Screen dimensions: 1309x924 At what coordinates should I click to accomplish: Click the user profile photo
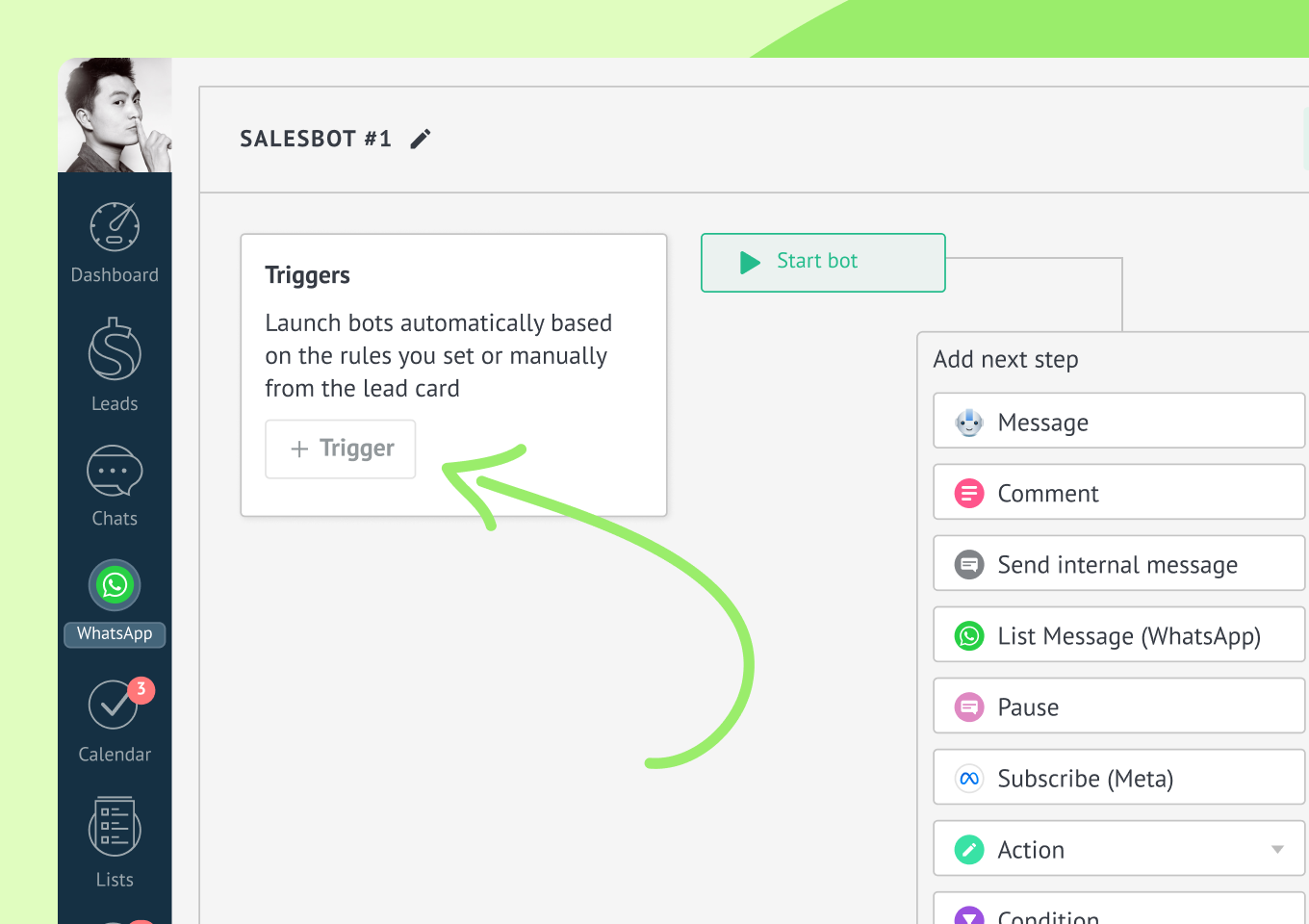tap(115, 115)
